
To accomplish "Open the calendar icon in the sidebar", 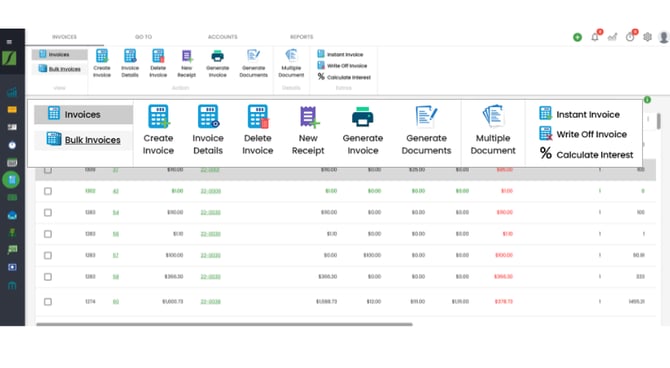I will (12, 163).
